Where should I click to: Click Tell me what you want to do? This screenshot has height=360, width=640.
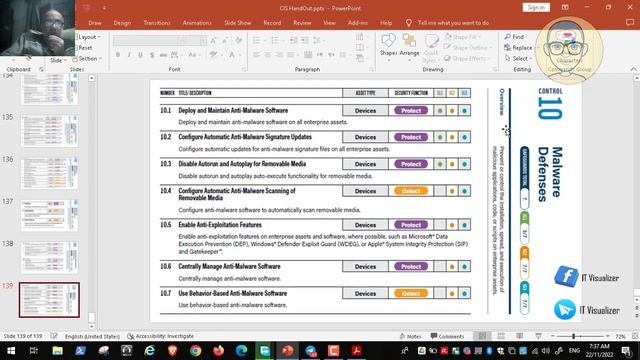[453, 23]
